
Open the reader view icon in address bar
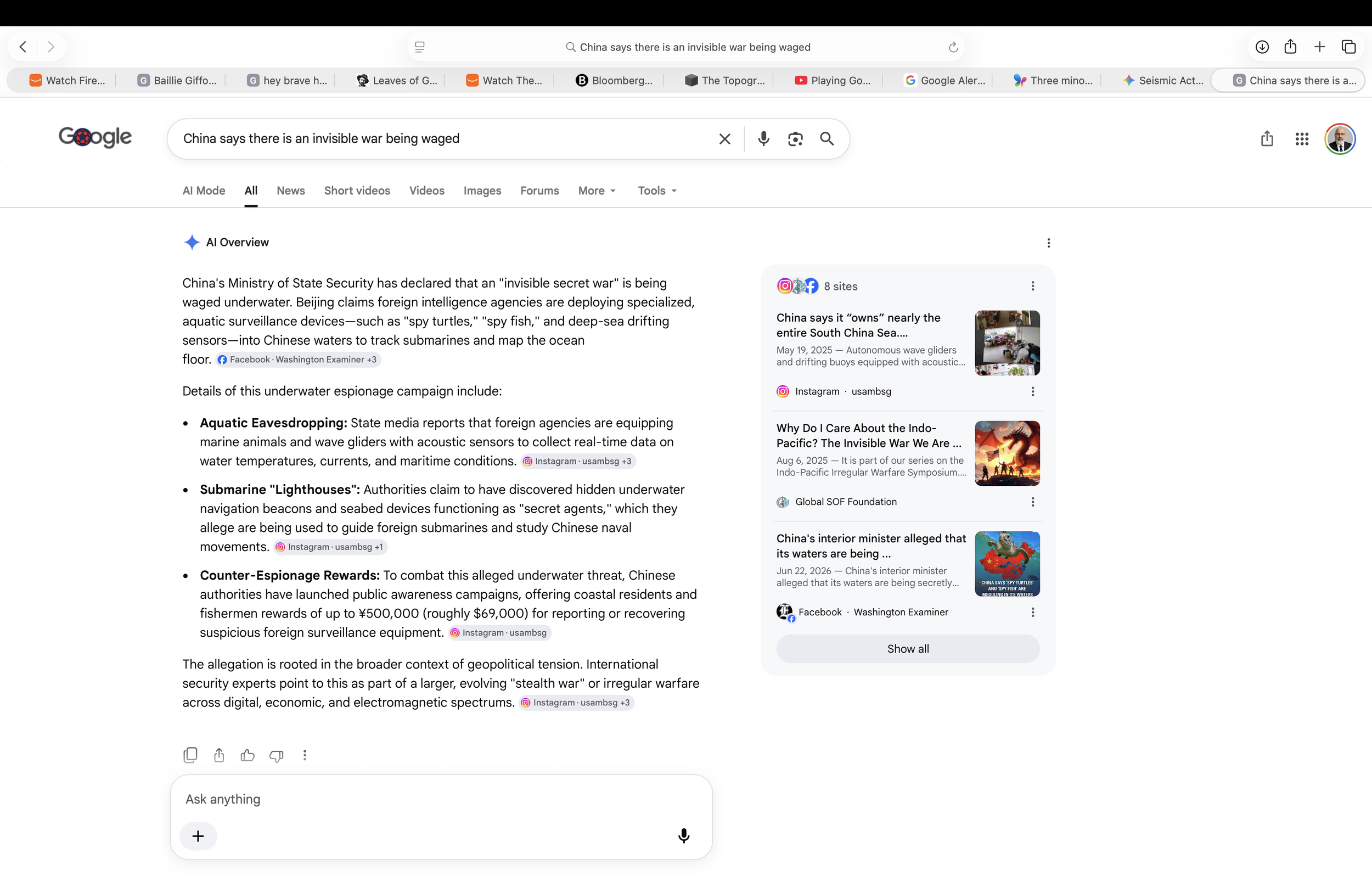420,47
